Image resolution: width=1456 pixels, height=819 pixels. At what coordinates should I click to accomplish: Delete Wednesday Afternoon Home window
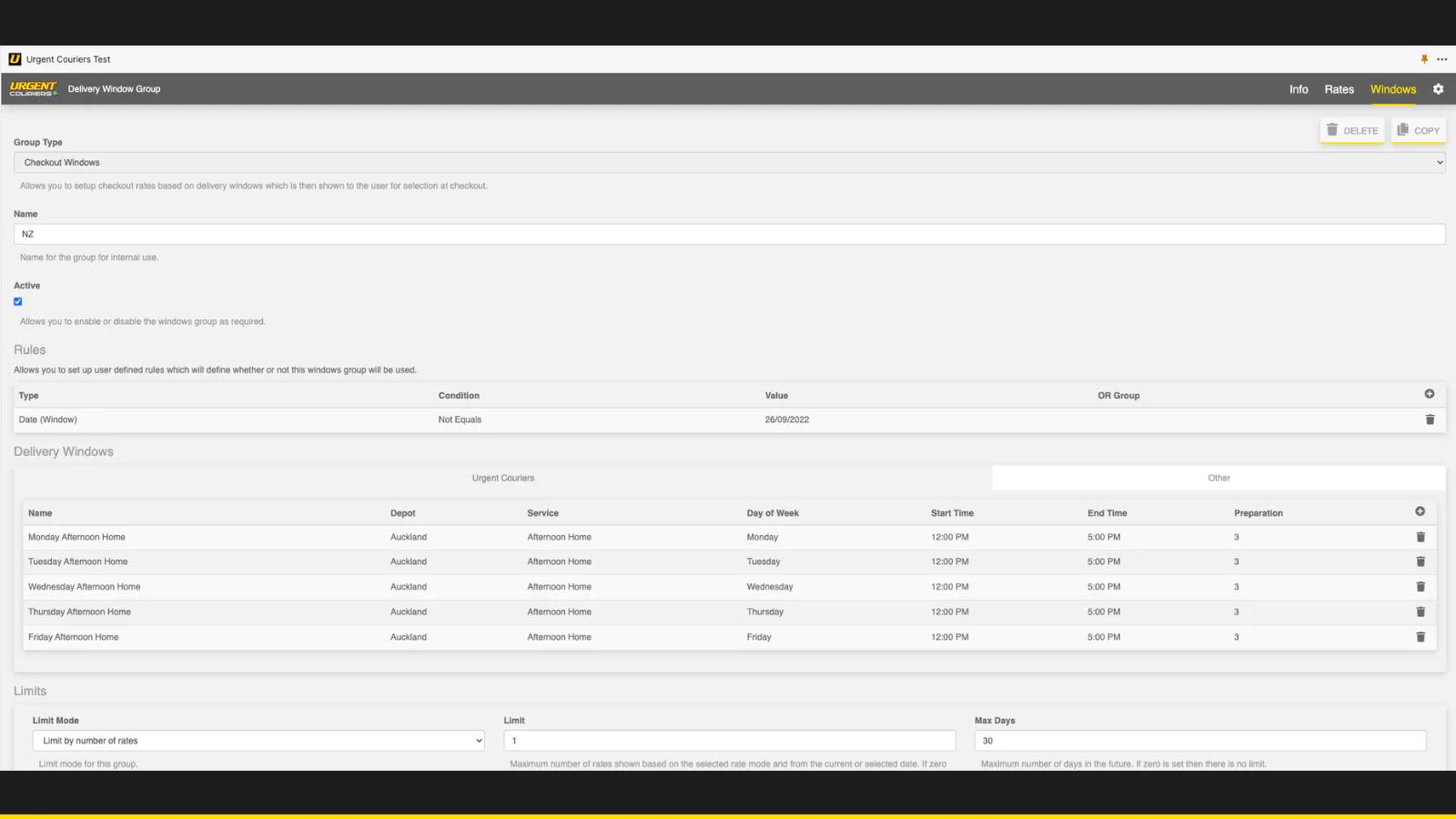(x=1421, y=587)
